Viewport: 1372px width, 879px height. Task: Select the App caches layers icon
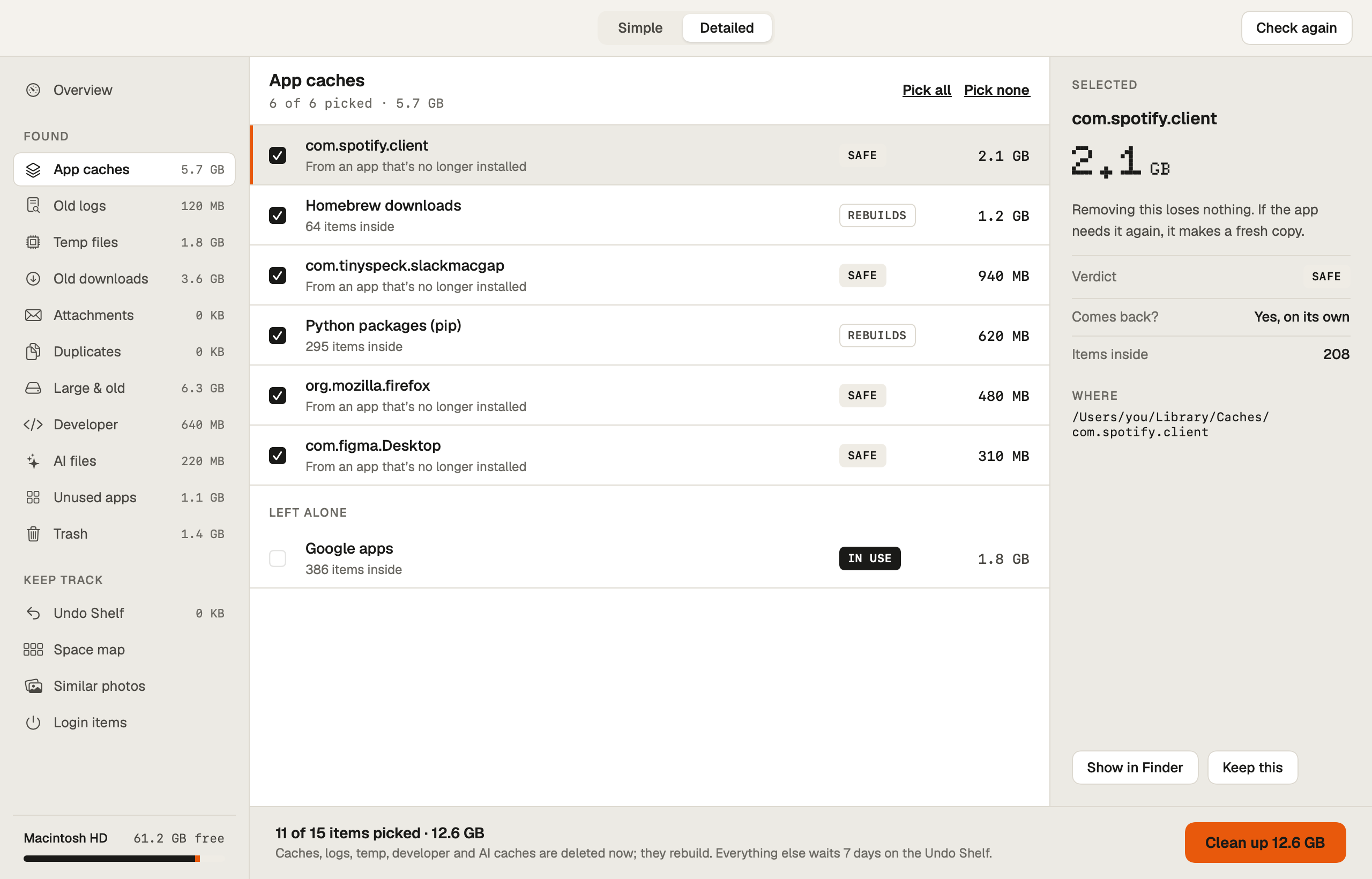pyautogui.click(x=33, y=169)
